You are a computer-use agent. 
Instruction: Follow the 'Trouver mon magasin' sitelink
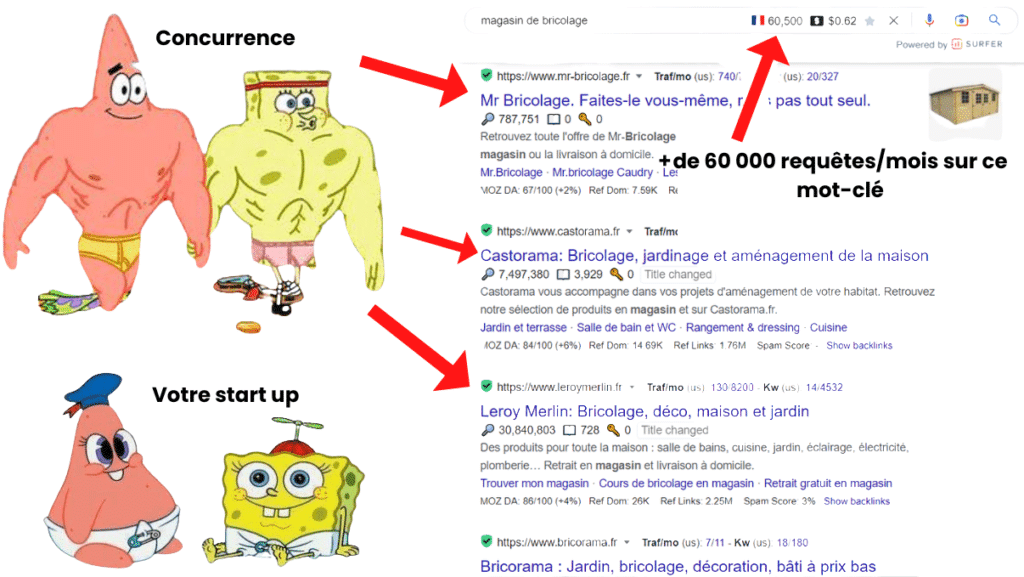coord(534,484)
